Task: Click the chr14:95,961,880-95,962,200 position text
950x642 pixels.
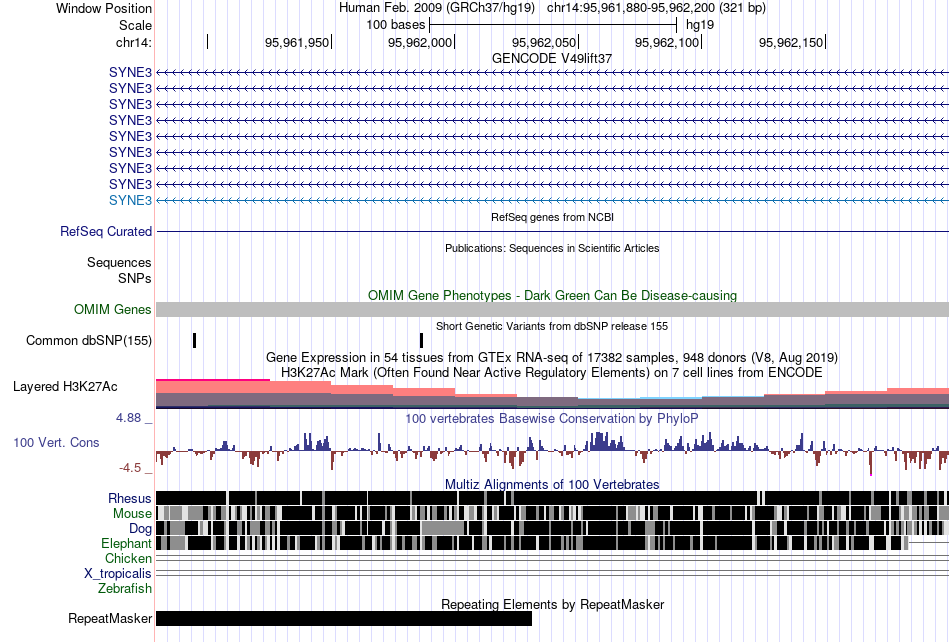Action: pos(656,8)
